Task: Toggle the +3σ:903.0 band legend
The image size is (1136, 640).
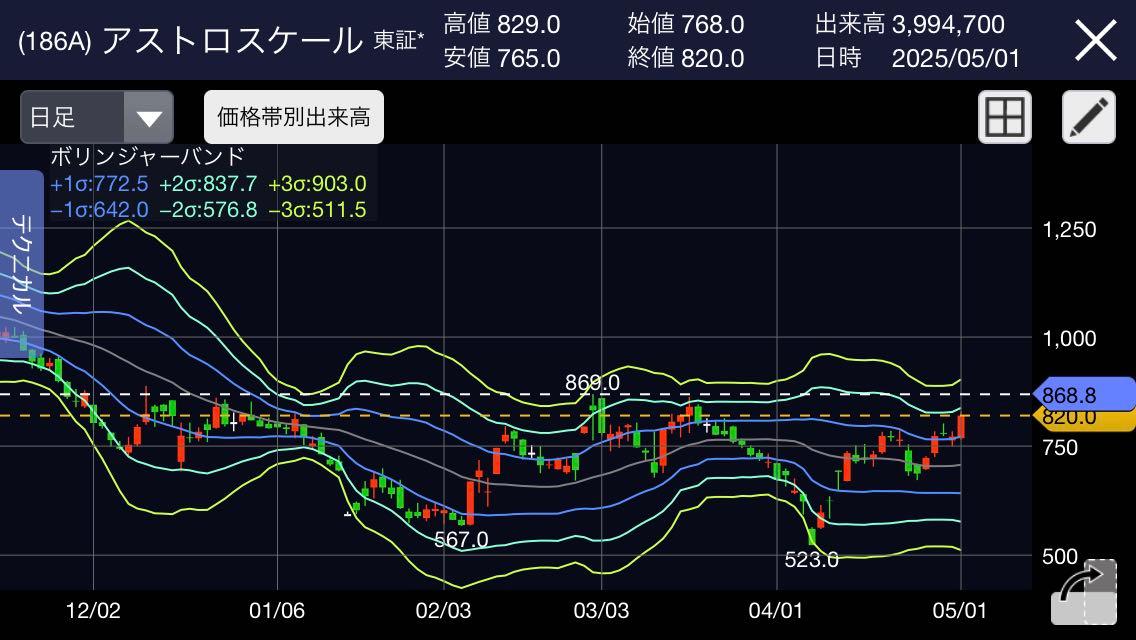Action: [x=317, y=183]
